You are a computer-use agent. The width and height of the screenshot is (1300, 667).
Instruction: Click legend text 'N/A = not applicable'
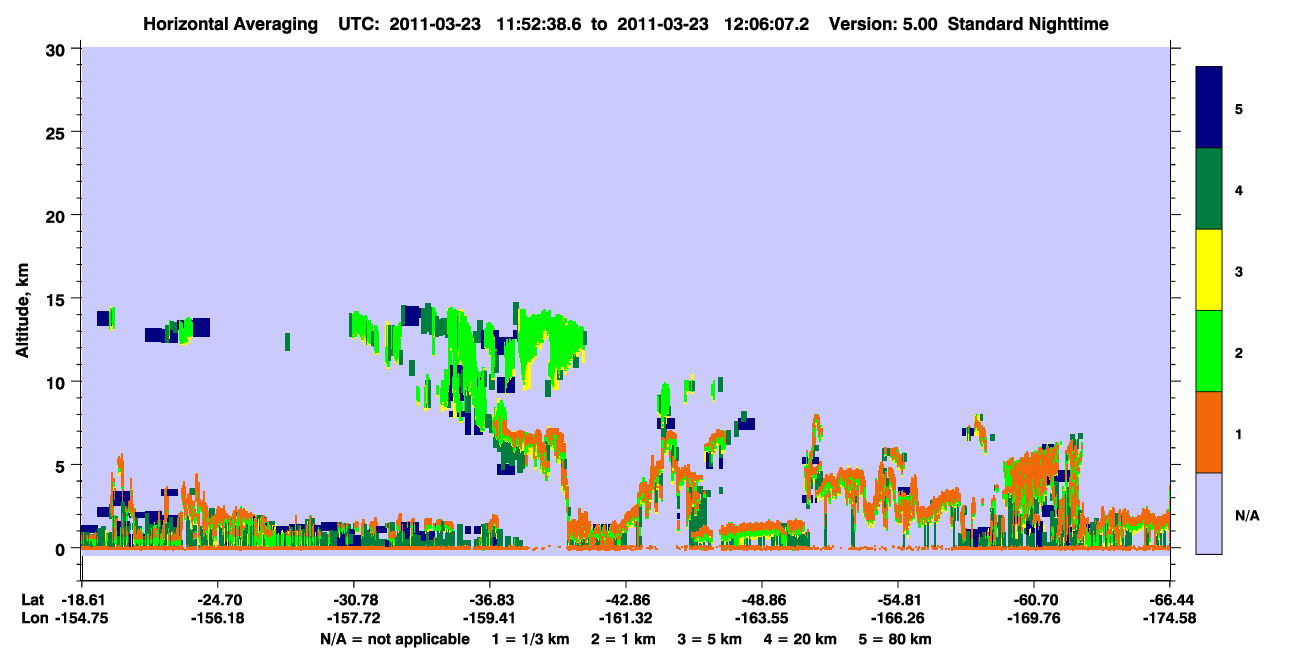click(394, 639)
